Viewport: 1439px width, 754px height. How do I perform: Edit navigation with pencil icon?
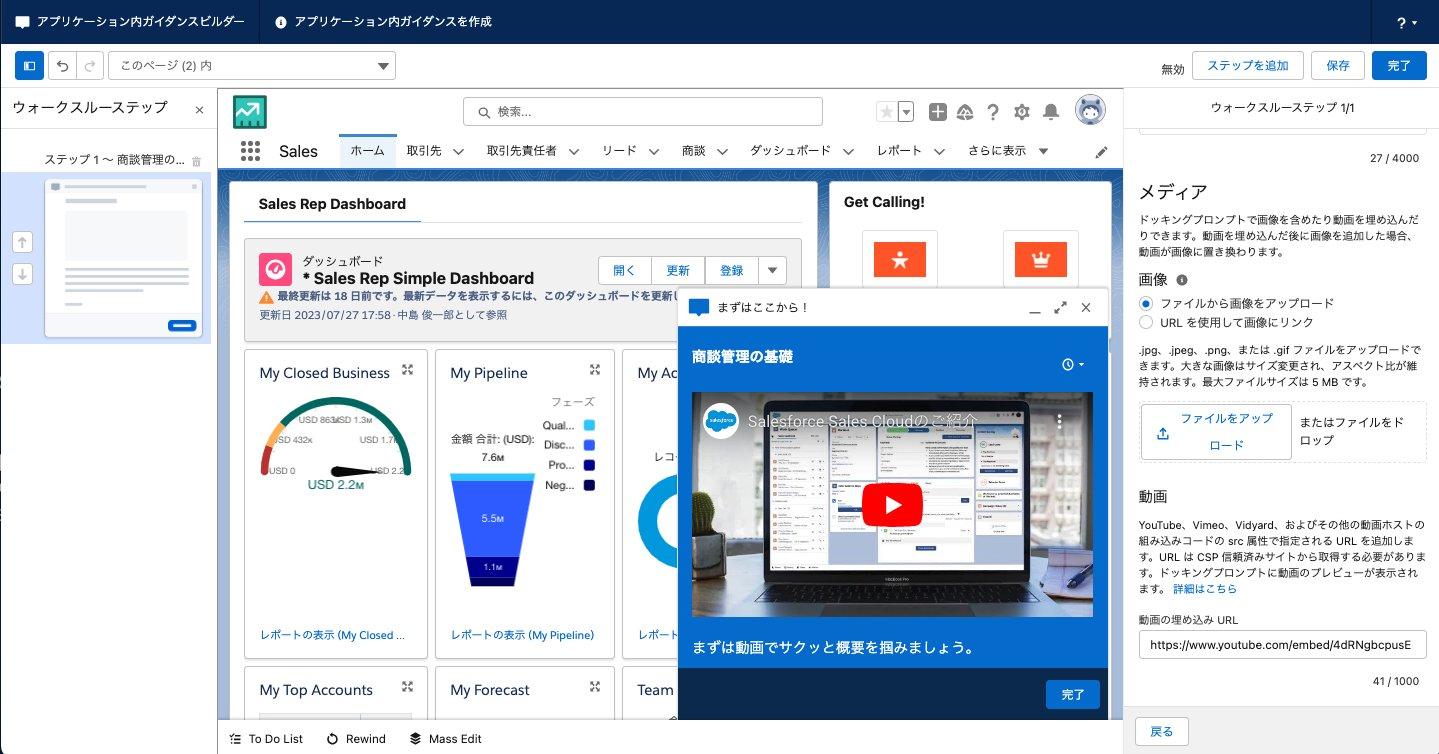click(1102, 152)
